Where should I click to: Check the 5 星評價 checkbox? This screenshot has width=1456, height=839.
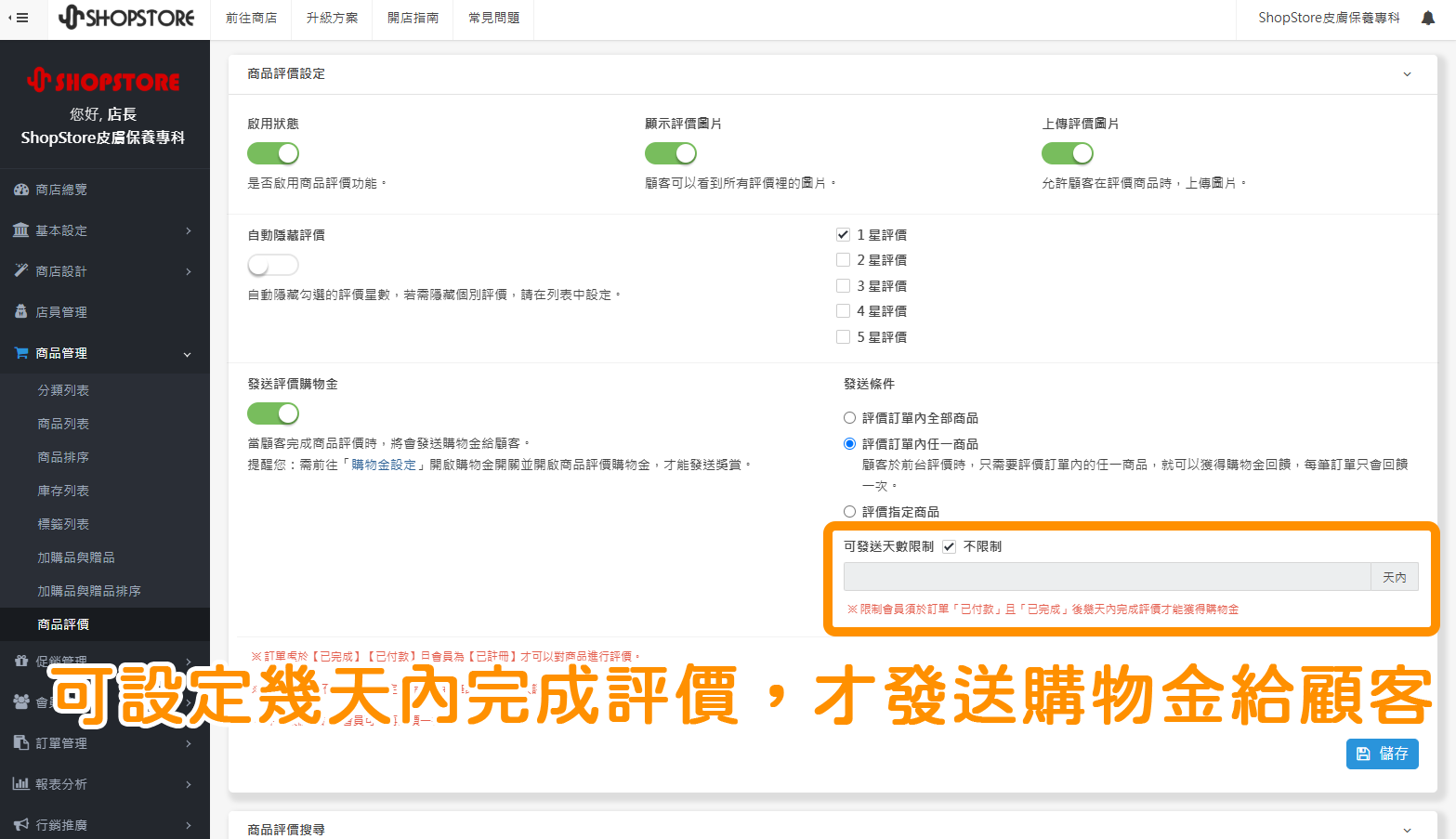pyautogui.click(x=844, y=337)
